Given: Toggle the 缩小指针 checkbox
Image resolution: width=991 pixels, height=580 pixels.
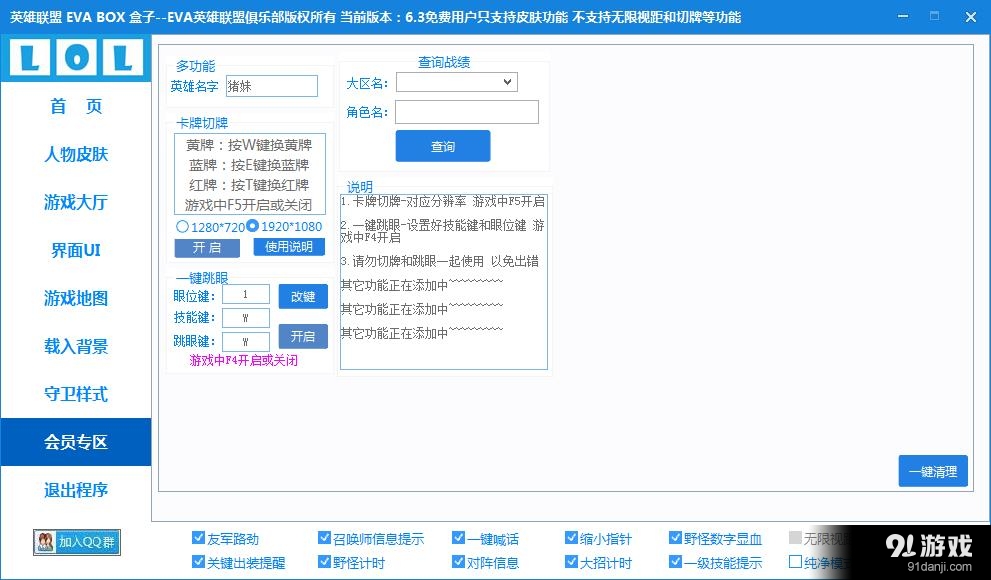Looking at the screenshot, I should [571, 538].
